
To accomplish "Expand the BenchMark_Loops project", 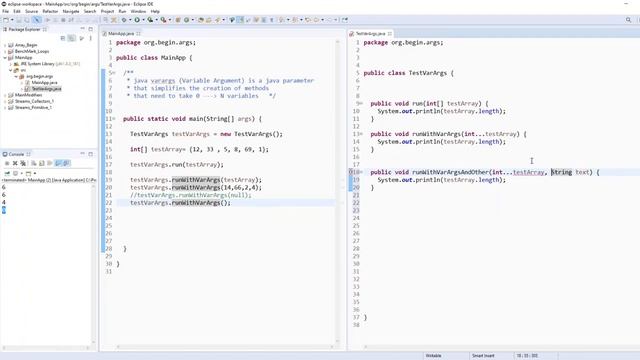I will click(x=5, y=51).
